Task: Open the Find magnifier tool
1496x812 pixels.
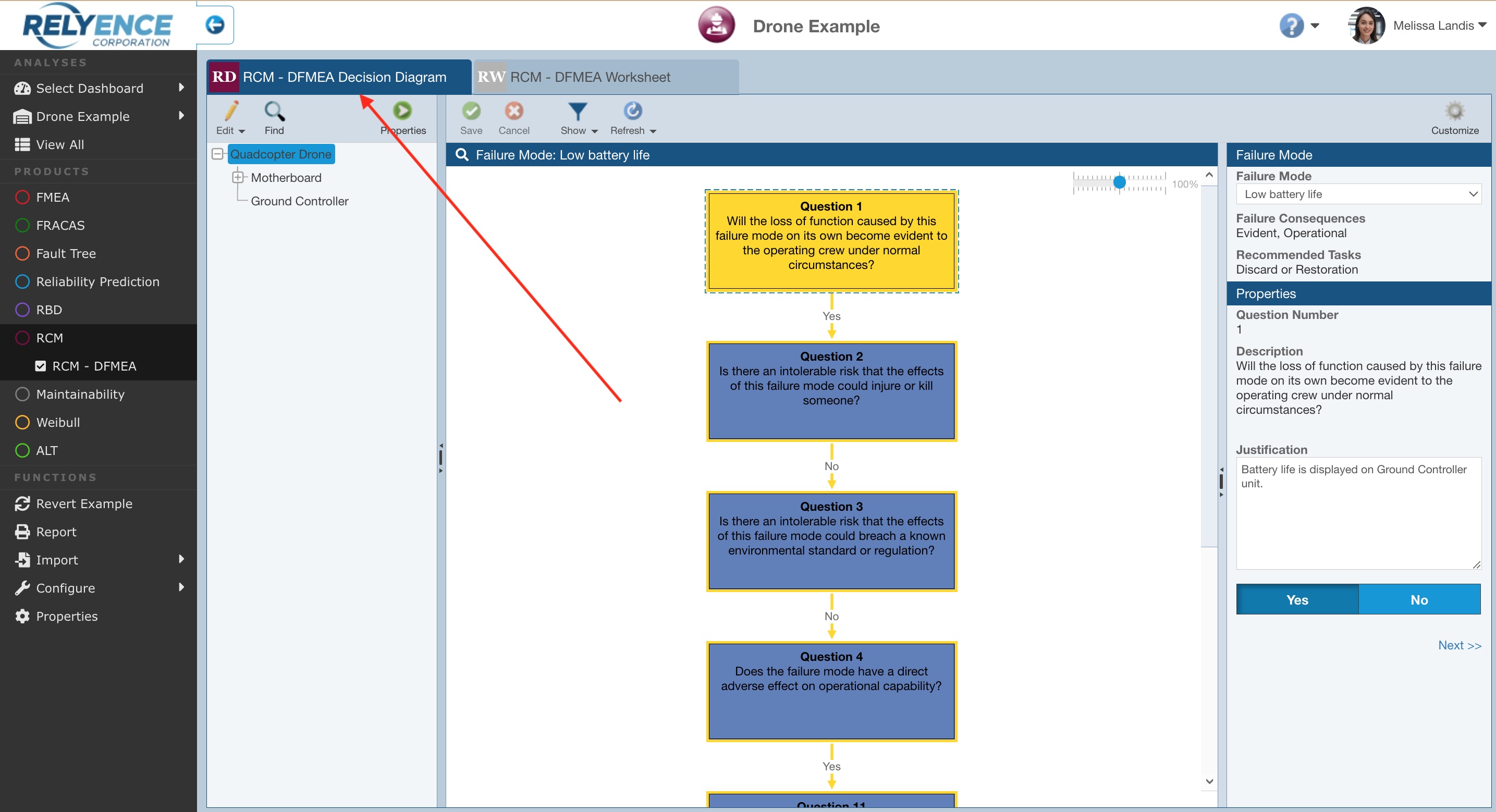Action: point(274,111)
